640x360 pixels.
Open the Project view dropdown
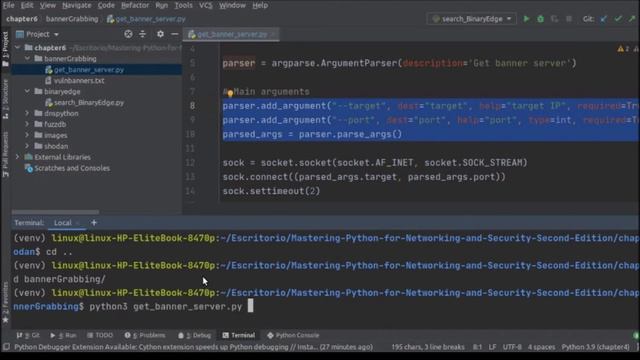[x=38, y=34]
